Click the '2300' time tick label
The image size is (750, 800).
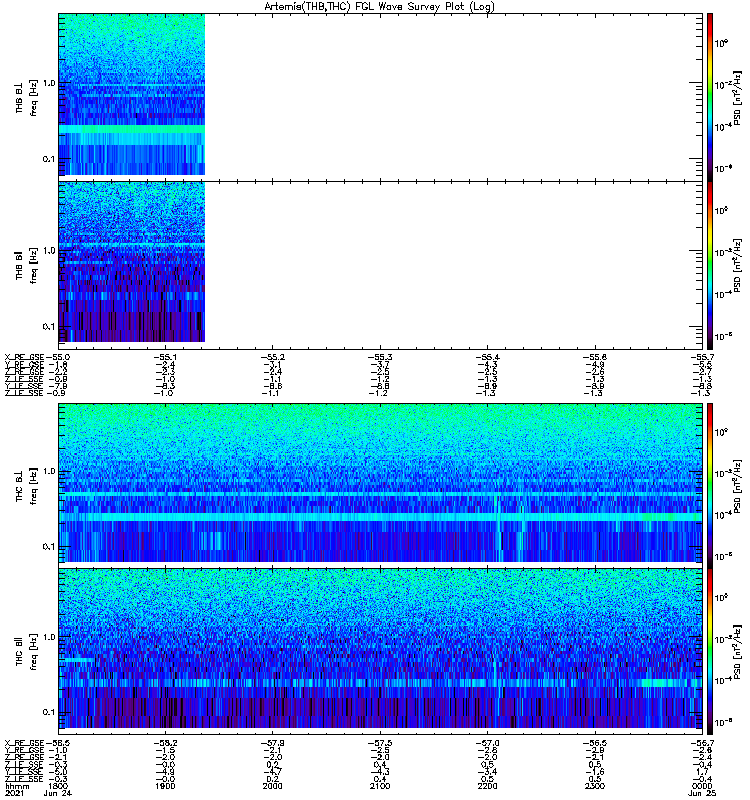click(x=595, y=786)
